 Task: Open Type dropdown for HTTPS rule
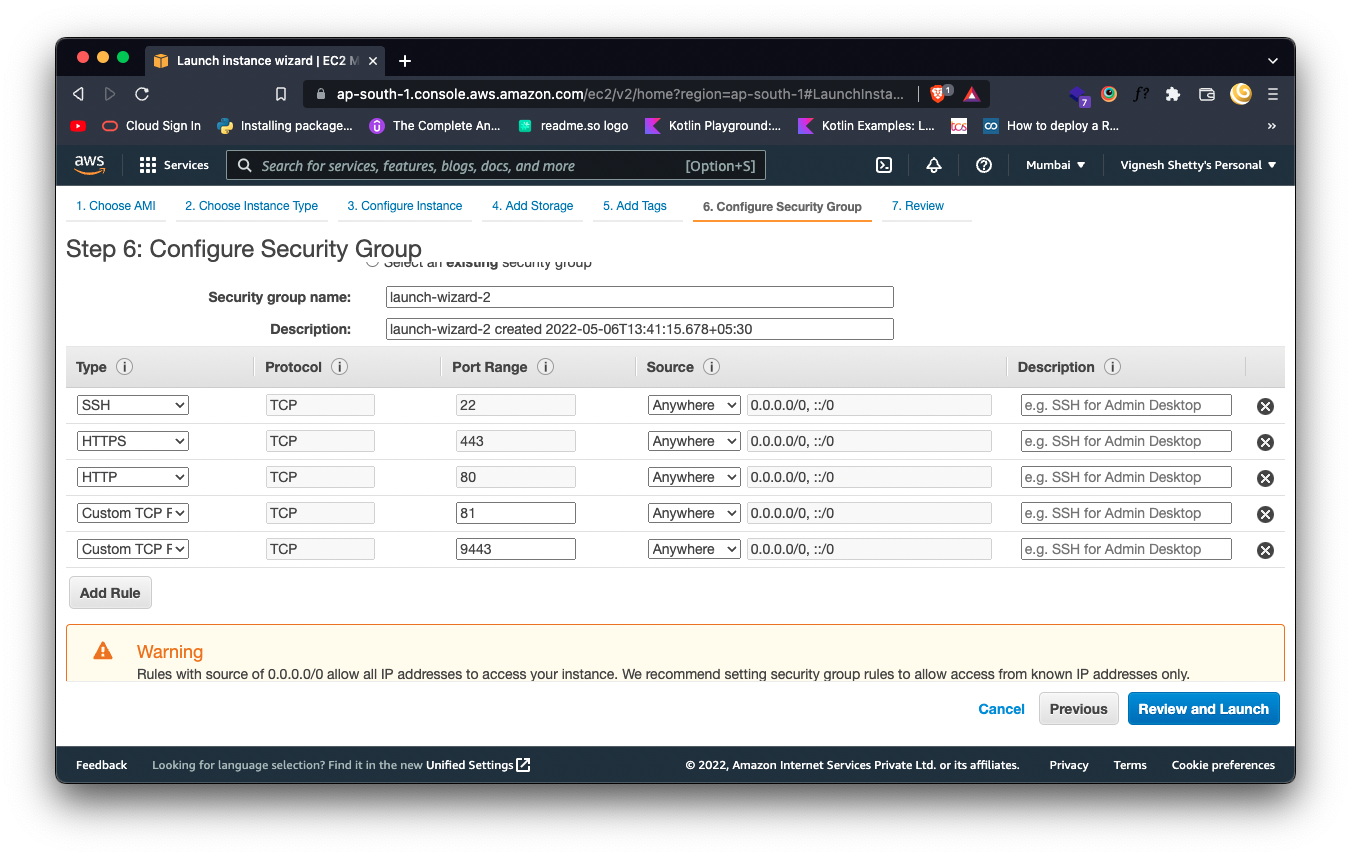pyautogui.click(x=133, y=441)
